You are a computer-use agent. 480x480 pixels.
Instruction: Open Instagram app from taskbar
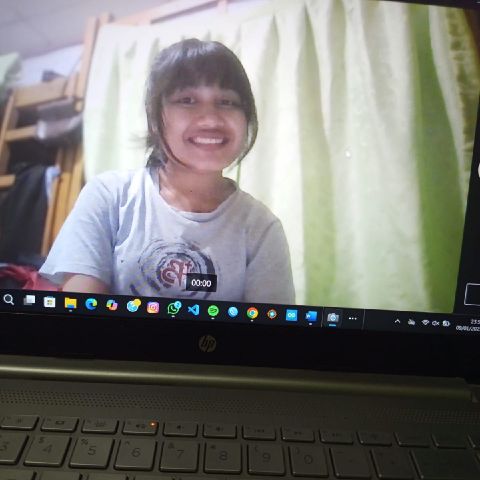coord(153,307)
